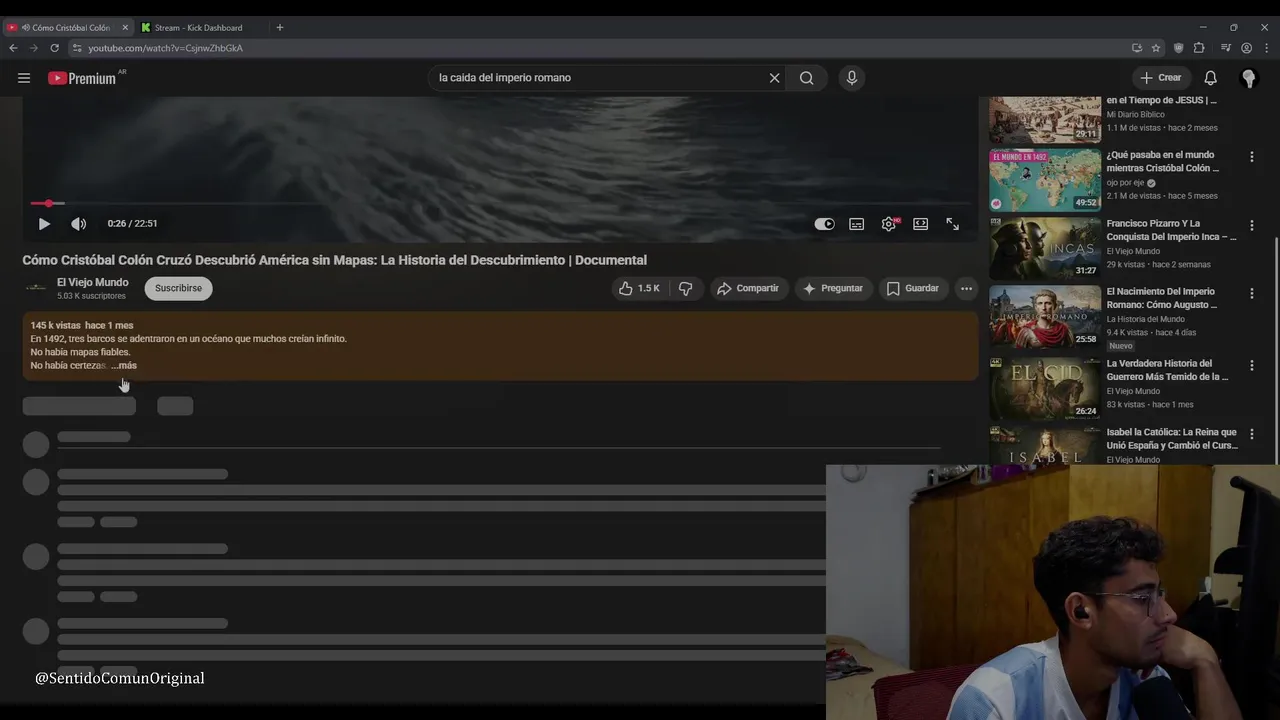The height and width of the screenshot is (720, 1280).
Task: Click the 'Mi Diario Bíblico' channel name
Action: pos(1135,115)
